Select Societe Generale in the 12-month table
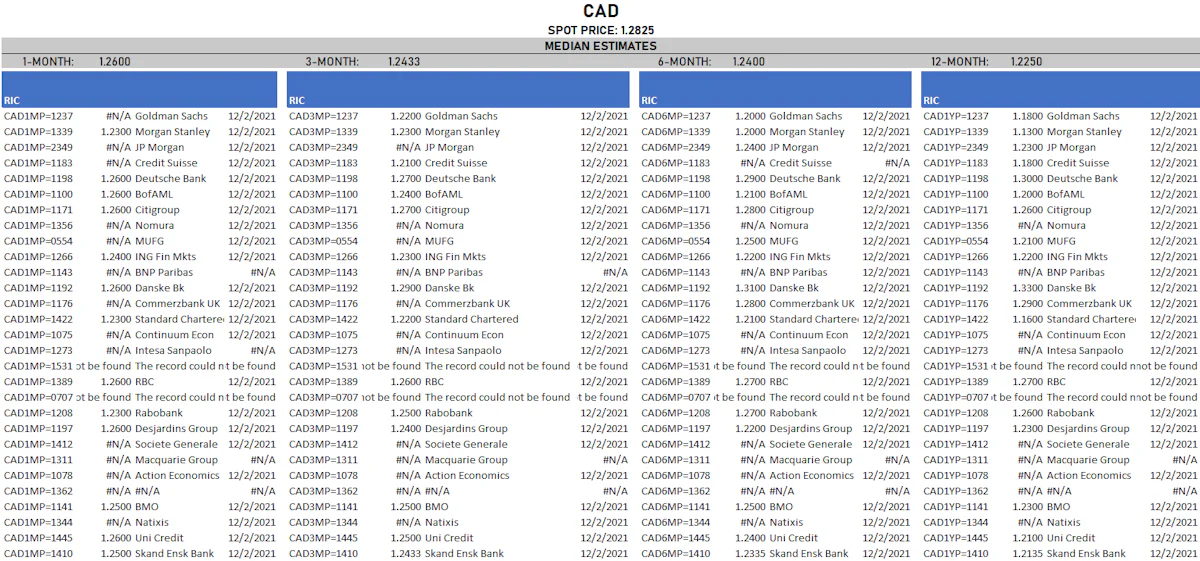 coord(1088,444)
